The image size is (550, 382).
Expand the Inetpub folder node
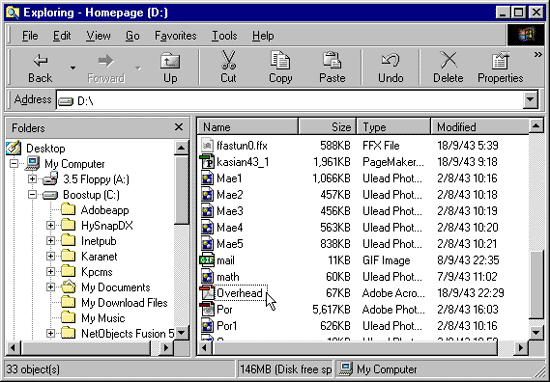coord(51,241)
